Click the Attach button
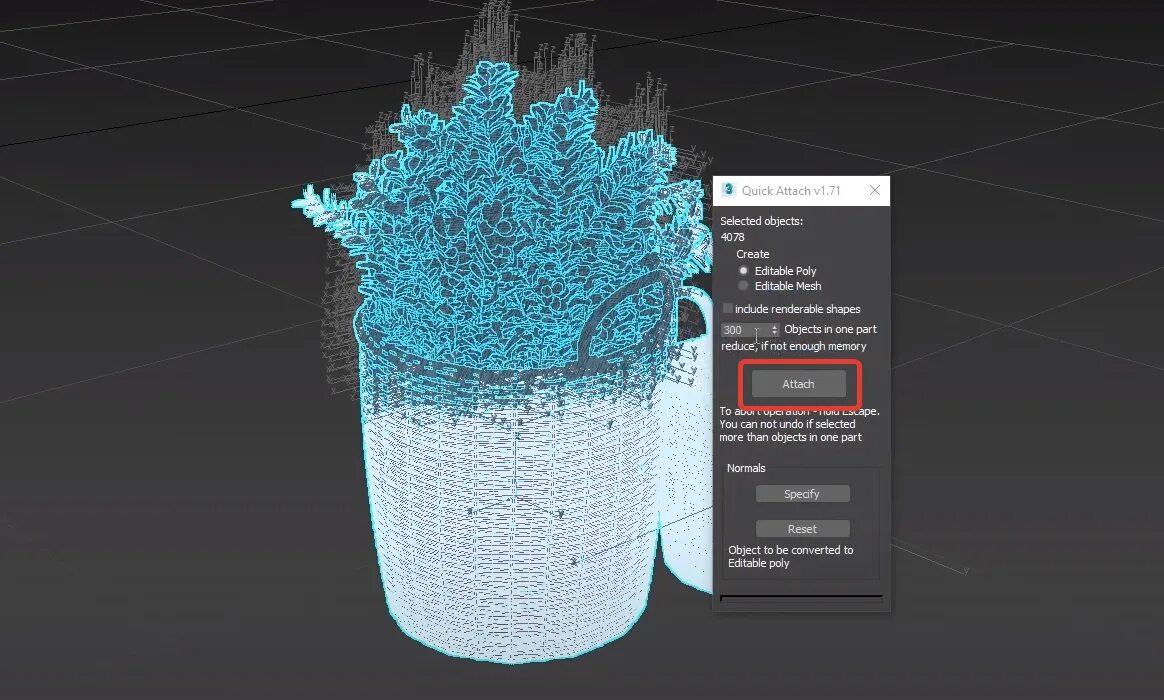Image resolution: width=1164 pixels, height=700 pixels. tap(798, 384)
